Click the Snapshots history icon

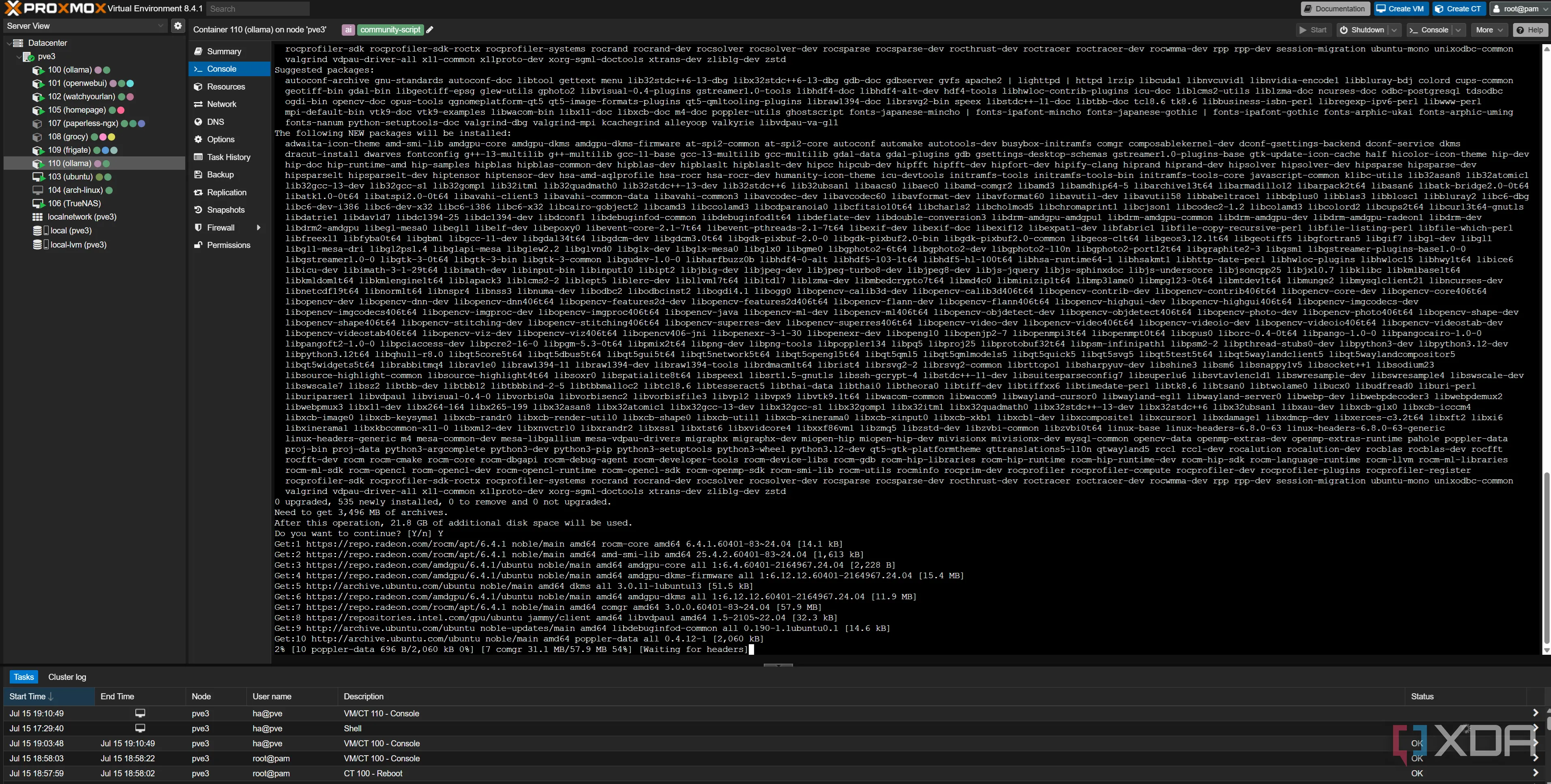click(x=198, y=210)
